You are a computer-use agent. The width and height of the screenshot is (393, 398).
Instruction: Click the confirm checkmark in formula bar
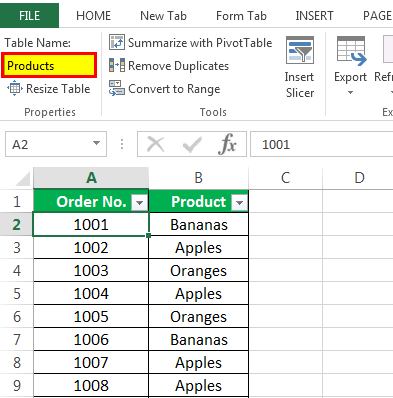point(192,144)
